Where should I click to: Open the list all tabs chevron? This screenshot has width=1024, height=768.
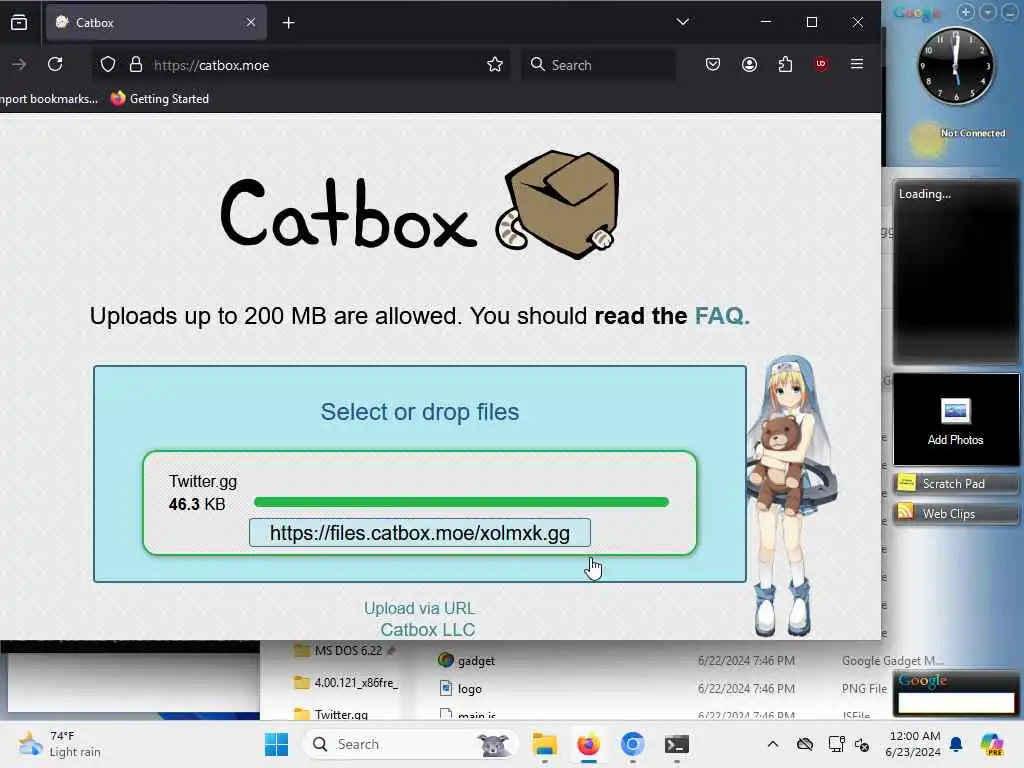pos(683,22)
